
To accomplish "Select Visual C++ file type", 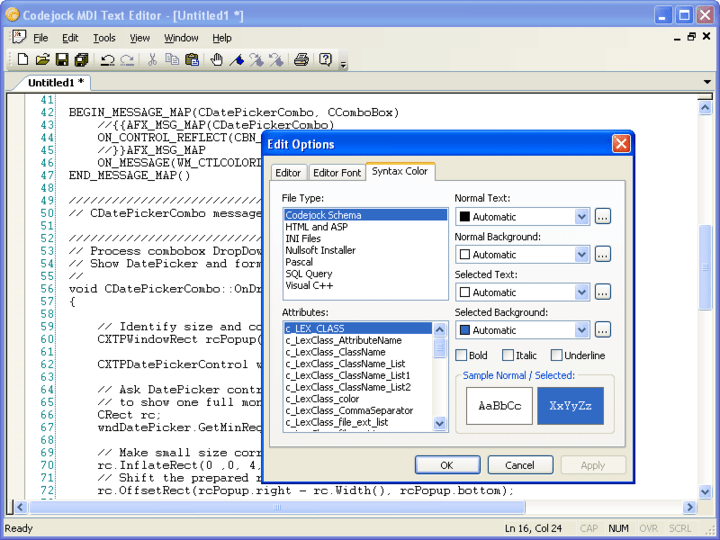I will [366, 286].
